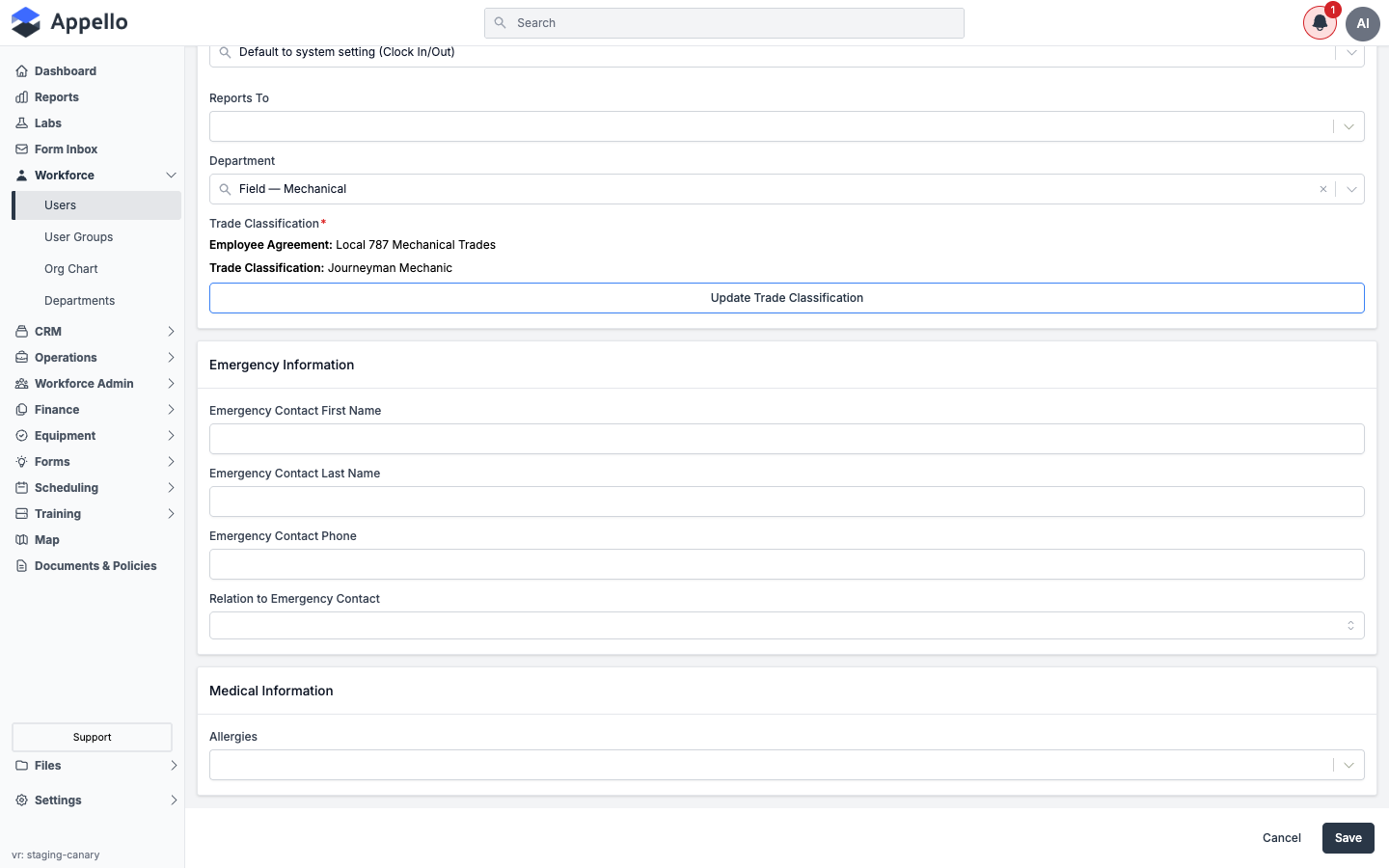Click the Appello logo
The height and width of the screenshot is (868, 1389).
tap(69, 22)
